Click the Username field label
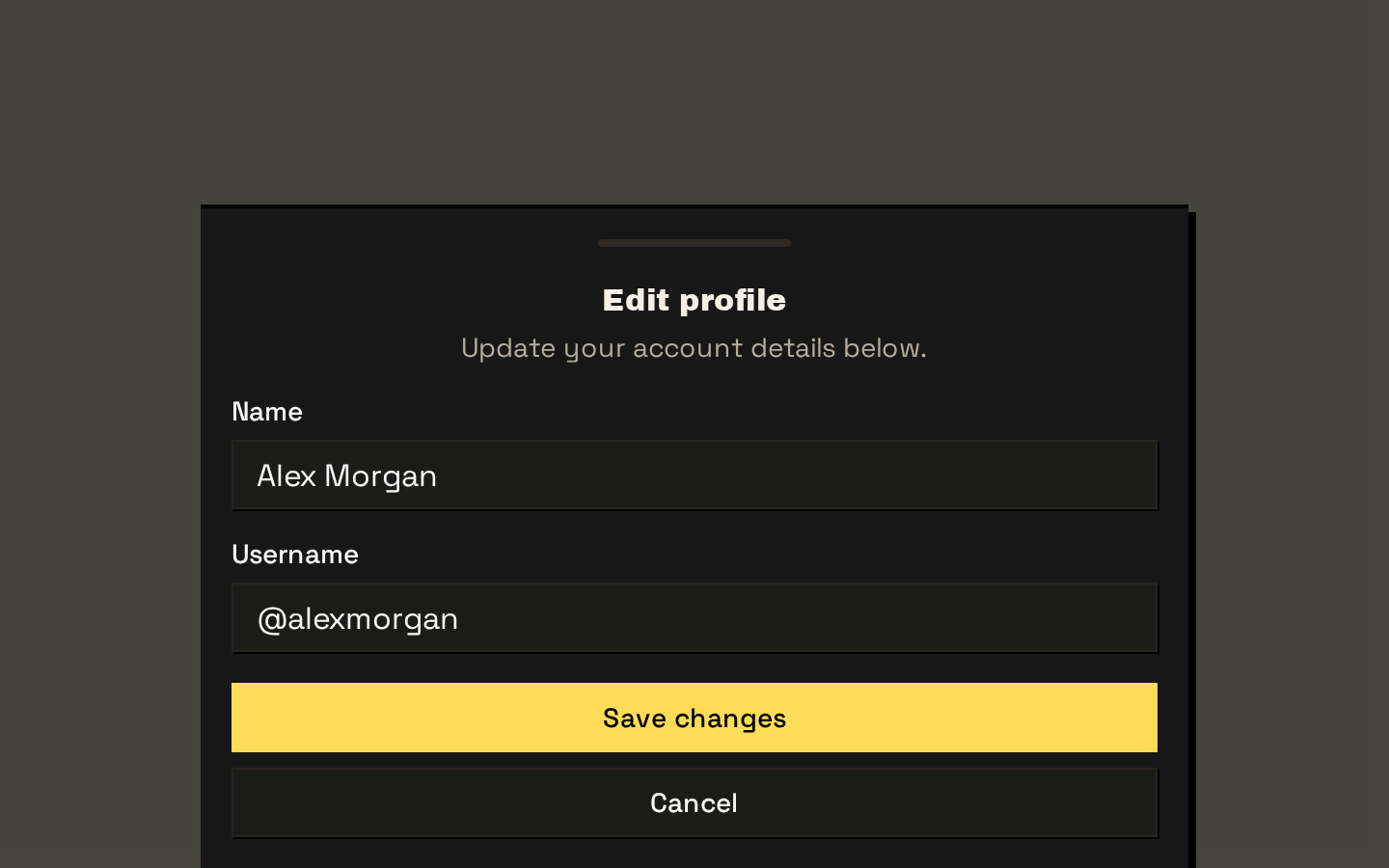This screenshot has width=1389, height=868. tap(295, 555)
